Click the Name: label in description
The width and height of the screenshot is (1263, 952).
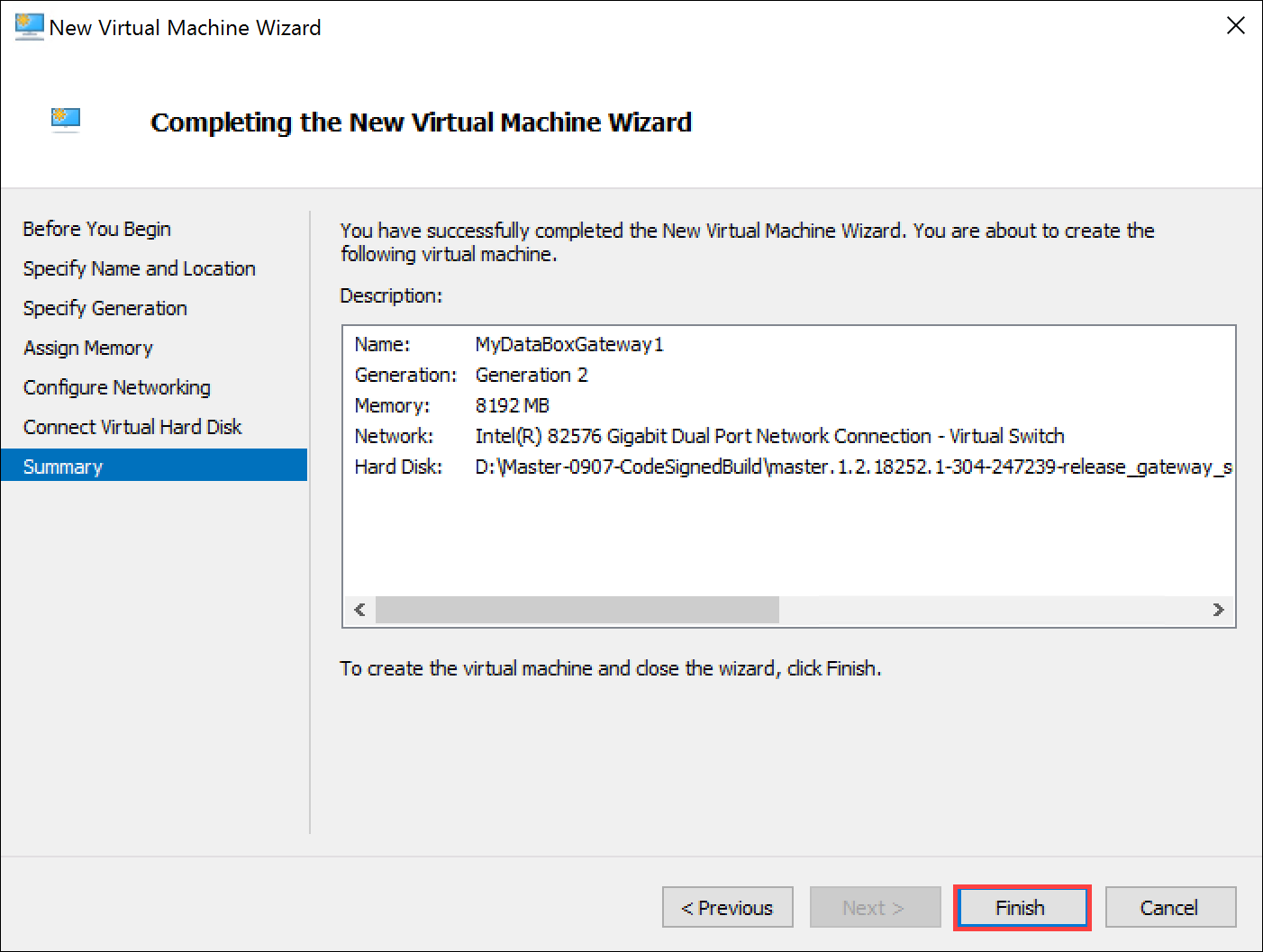click(383, 344)
